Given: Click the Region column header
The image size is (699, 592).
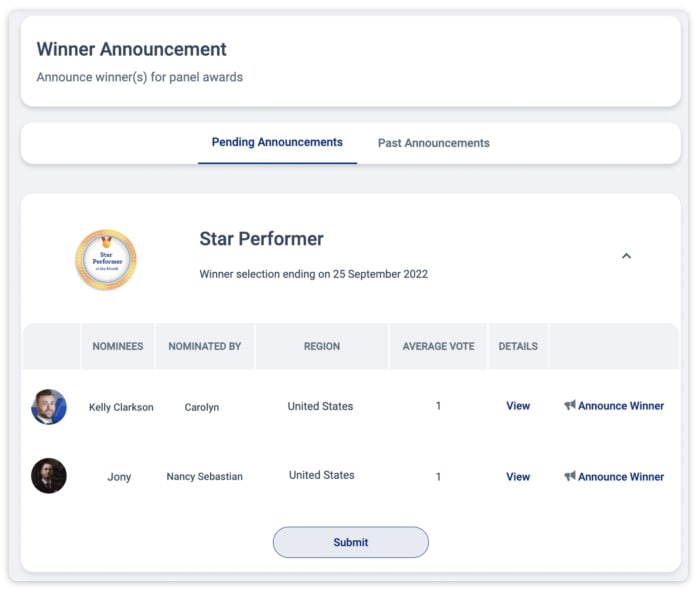Looking at the screenshot, I should pyautogui.click(x=322, y=346).
